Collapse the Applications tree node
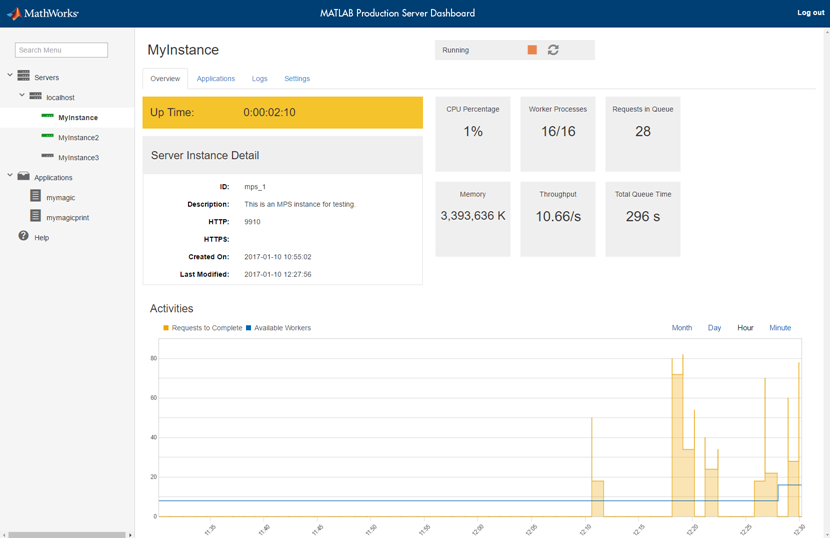 pos(10,175)
